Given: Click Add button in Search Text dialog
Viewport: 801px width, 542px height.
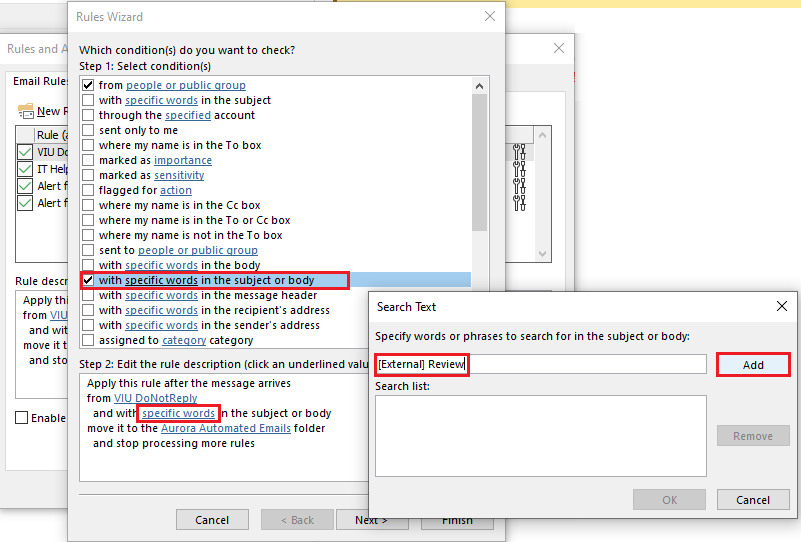Looking at the screenshot, I should tap(753, 365).
